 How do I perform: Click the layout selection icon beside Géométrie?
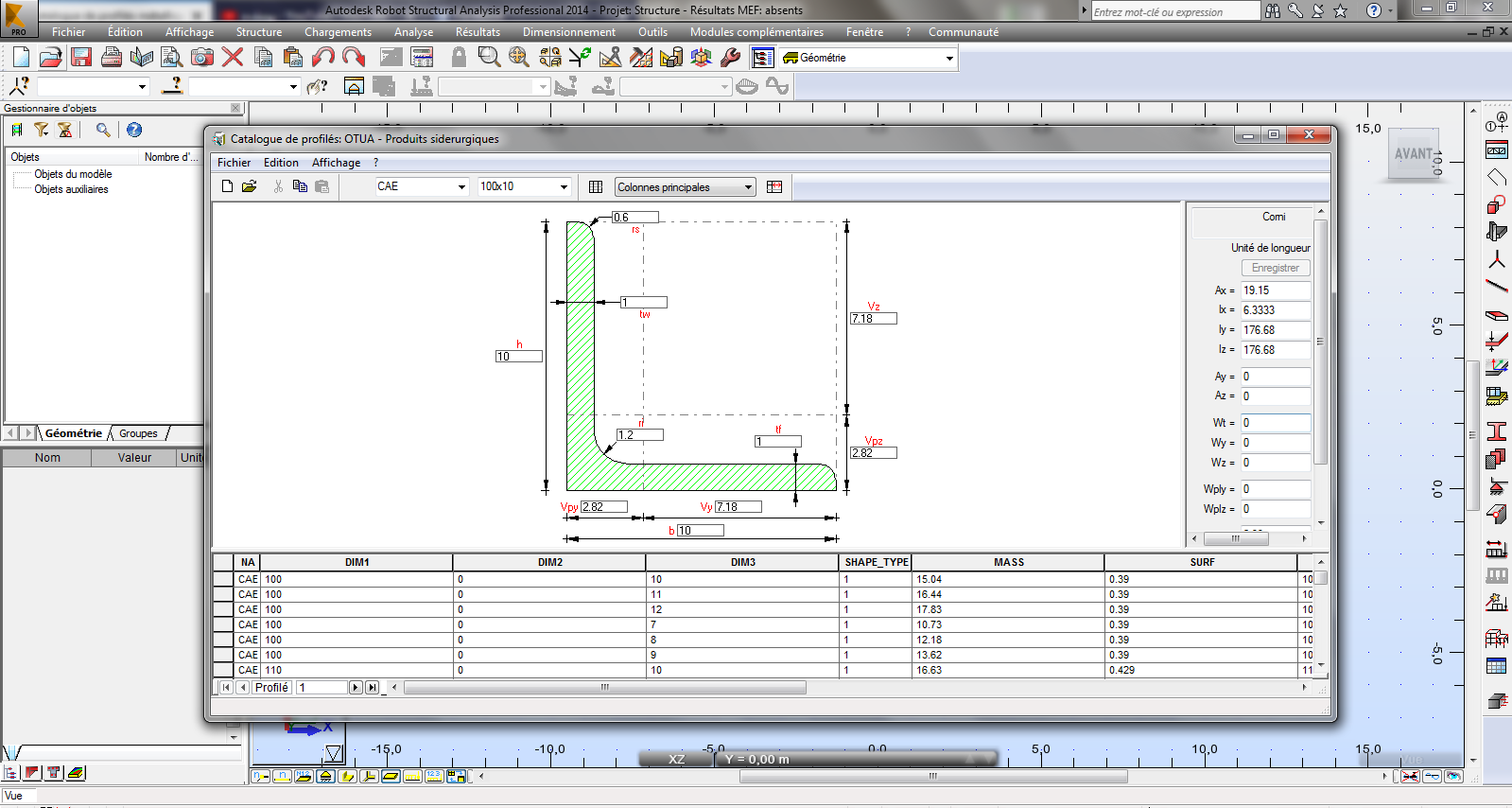coord(763,58)
